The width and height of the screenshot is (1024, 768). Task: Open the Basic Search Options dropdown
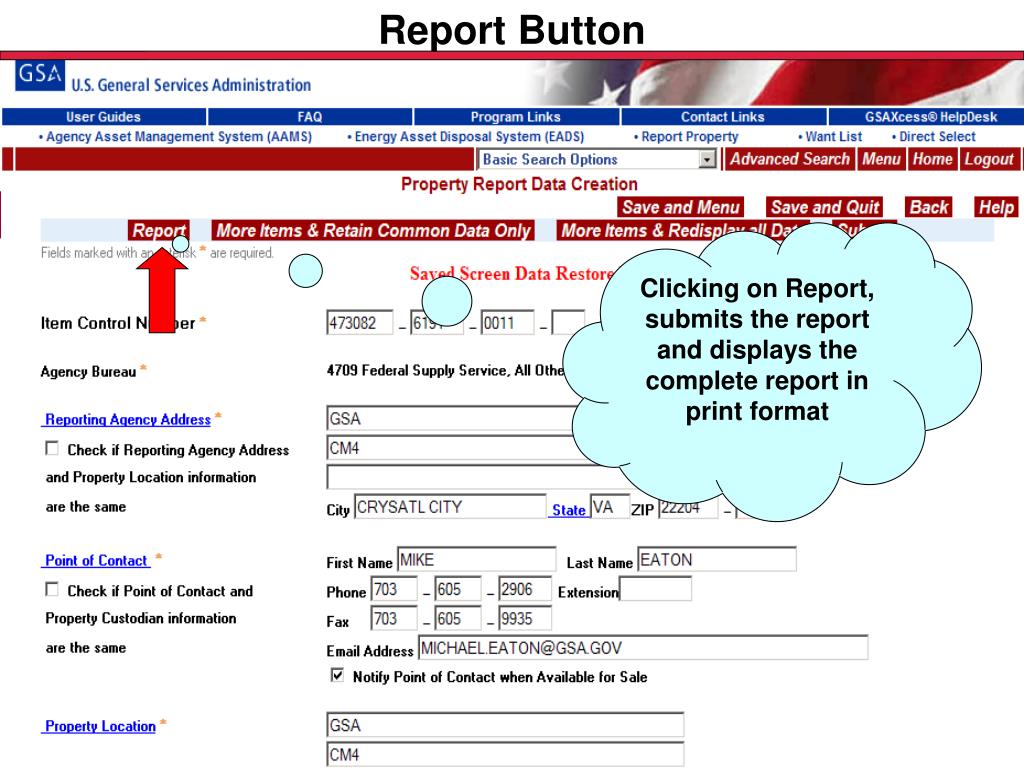(597, 159)
